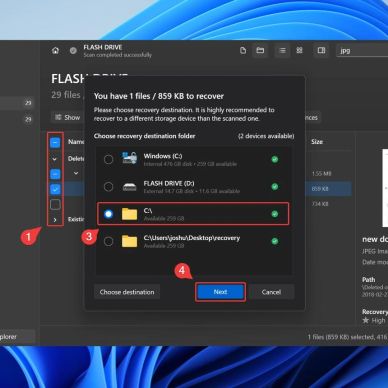Select FLASH DRIVE (D:) radio button
This screenshot has width=388, height=388.
[108, 187]
